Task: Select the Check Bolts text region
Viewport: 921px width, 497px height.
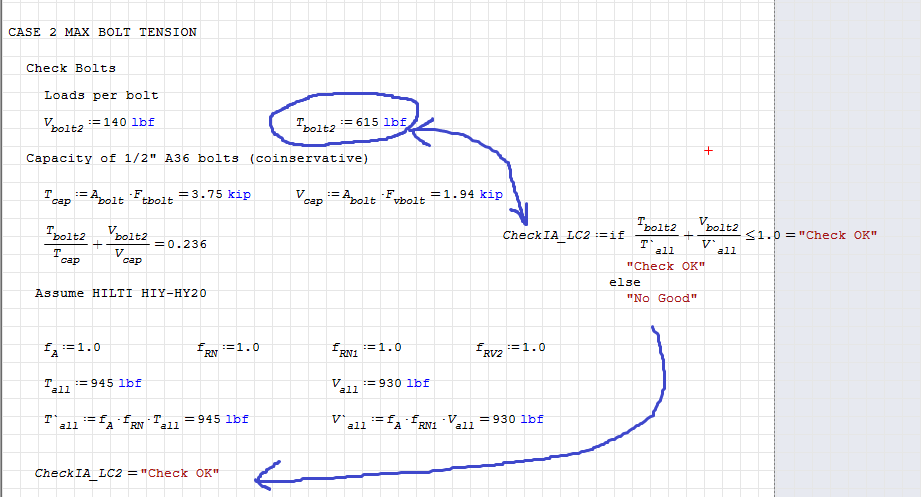Action: (70, 68)
